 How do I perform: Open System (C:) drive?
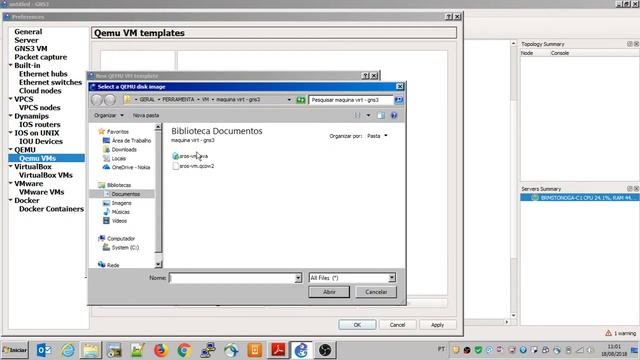pos(121,247)
